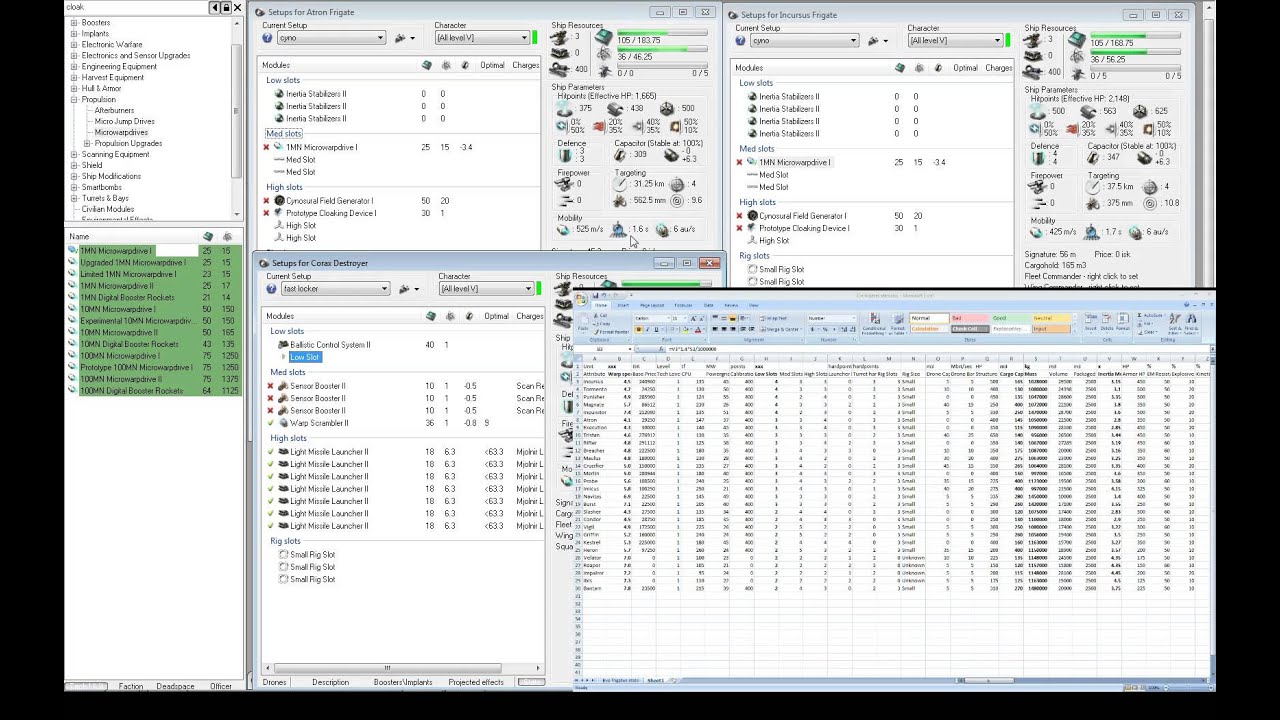This screenshot has width=1280, height=720.
Task: Open Format as Table in Excel
Action: click(x=897, y=324)
